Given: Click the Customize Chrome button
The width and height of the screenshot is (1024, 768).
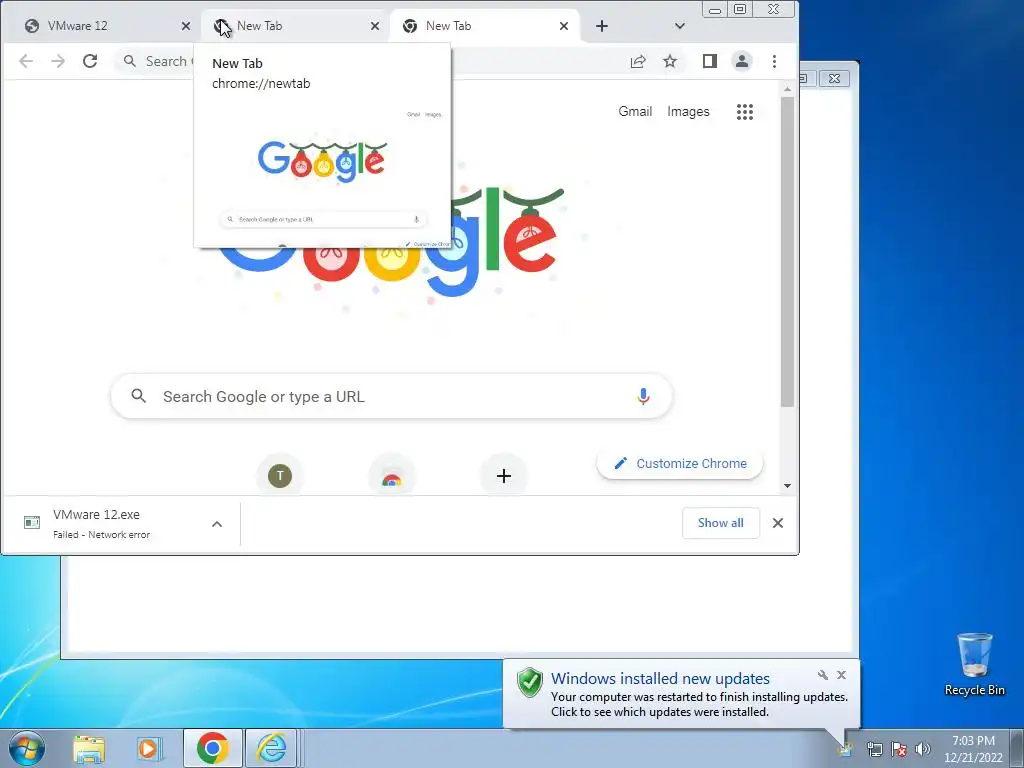Looking at the screenshot, I should point(680,464).
